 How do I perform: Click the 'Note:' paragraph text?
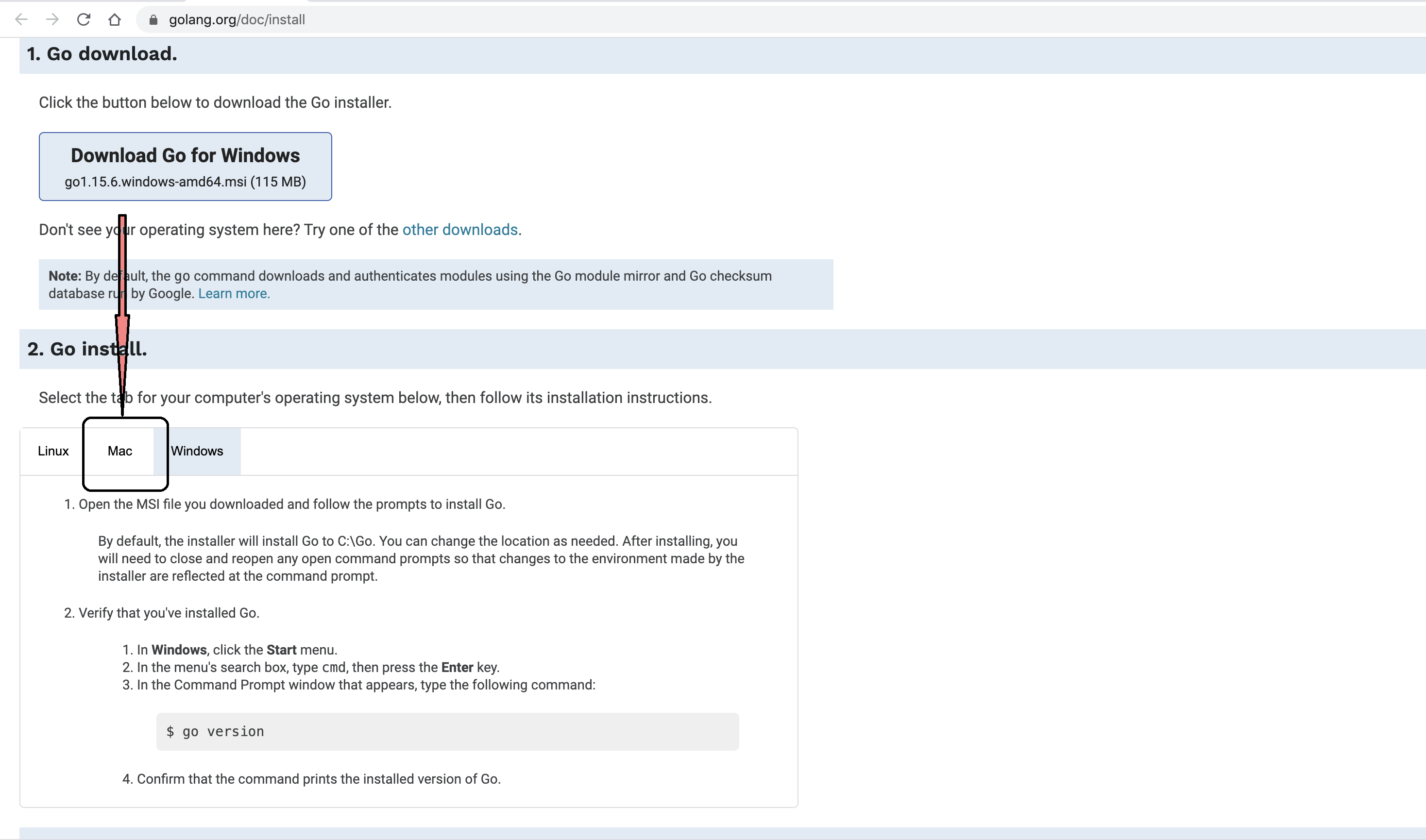tap(410, 285)
